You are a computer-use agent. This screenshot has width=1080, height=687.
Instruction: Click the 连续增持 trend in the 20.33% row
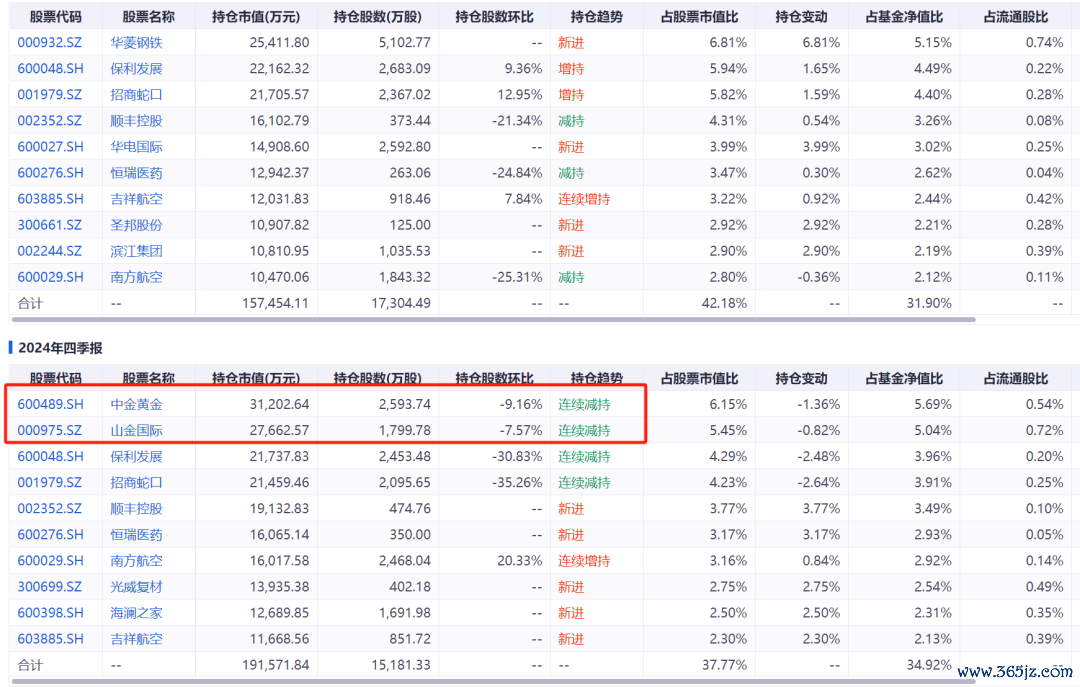584,561
